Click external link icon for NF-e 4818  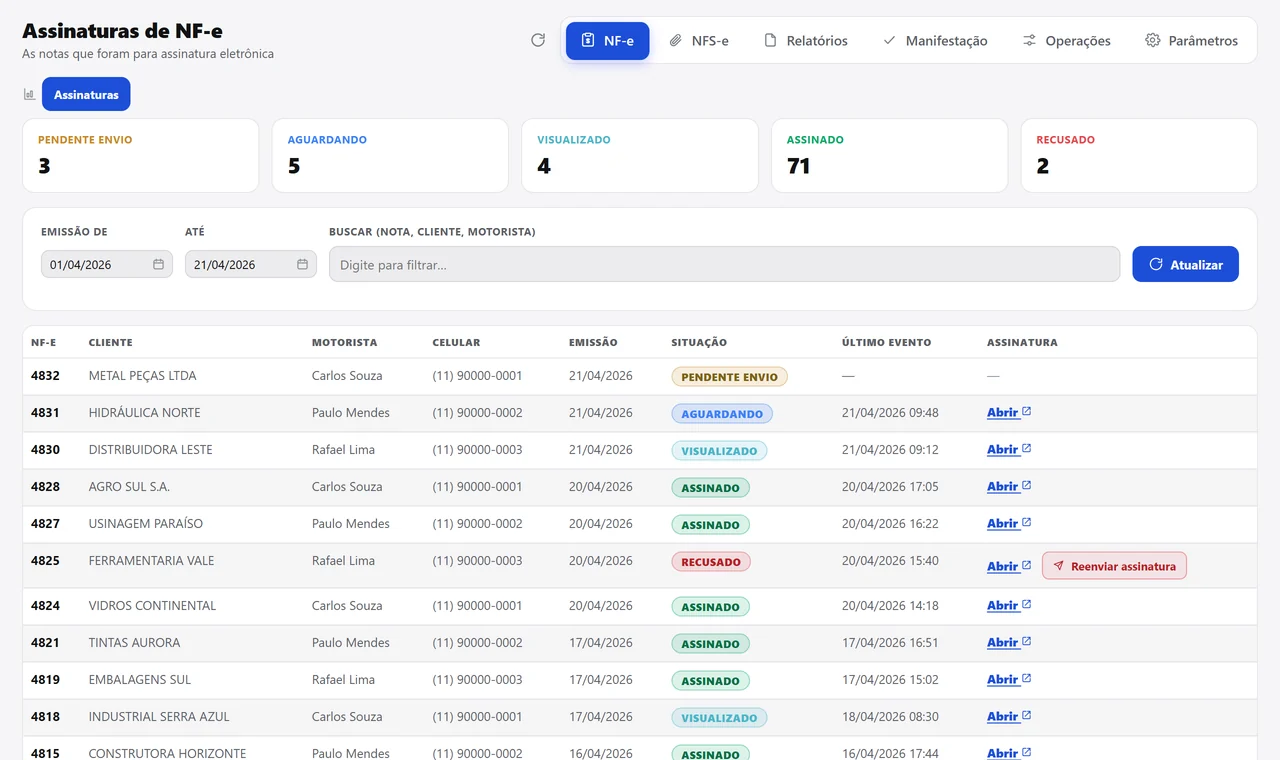click(x=1026, y=716)
